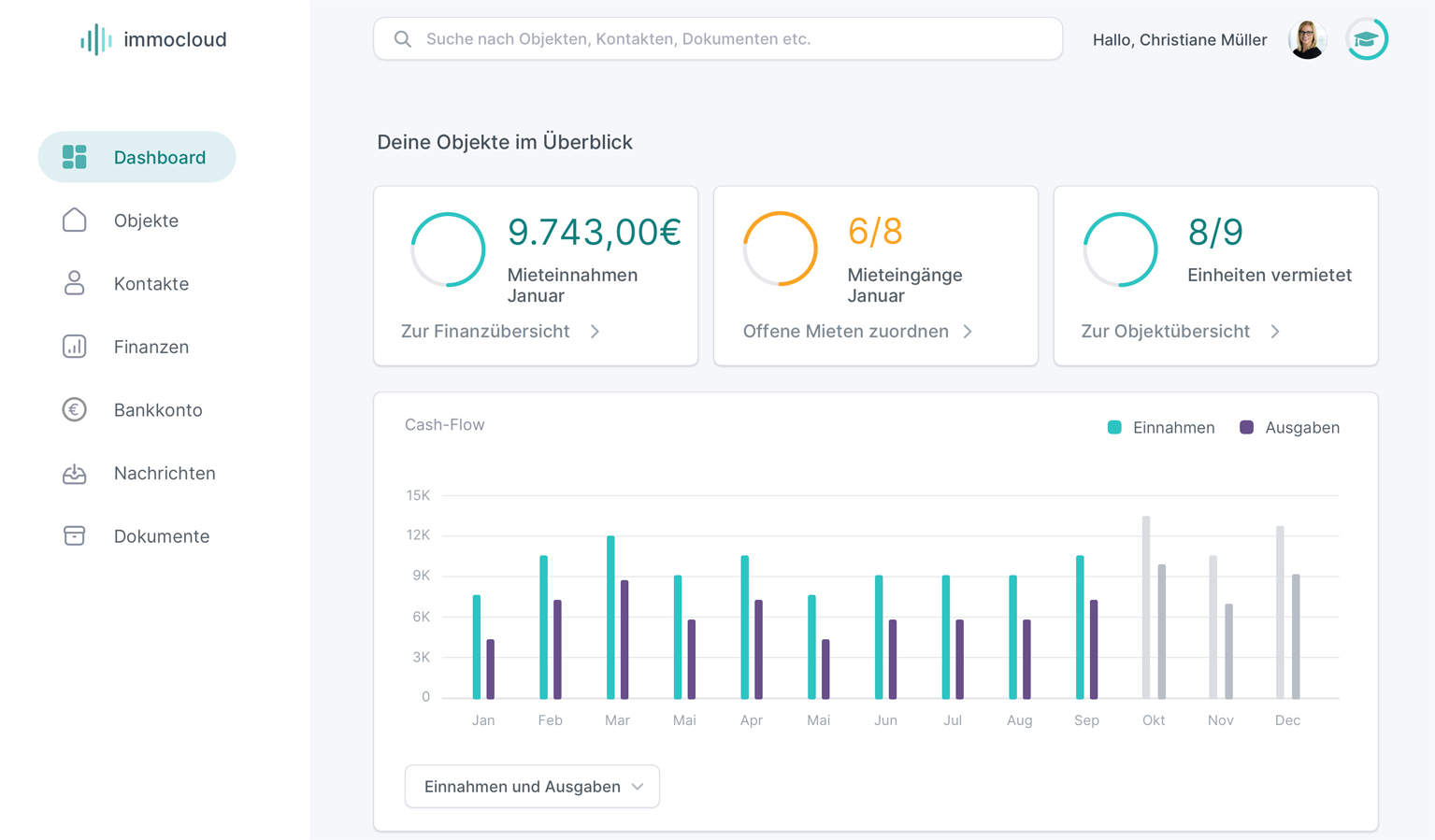
Task: Click the Einheiten vermietet progress ring
Action: (1121, 249)
